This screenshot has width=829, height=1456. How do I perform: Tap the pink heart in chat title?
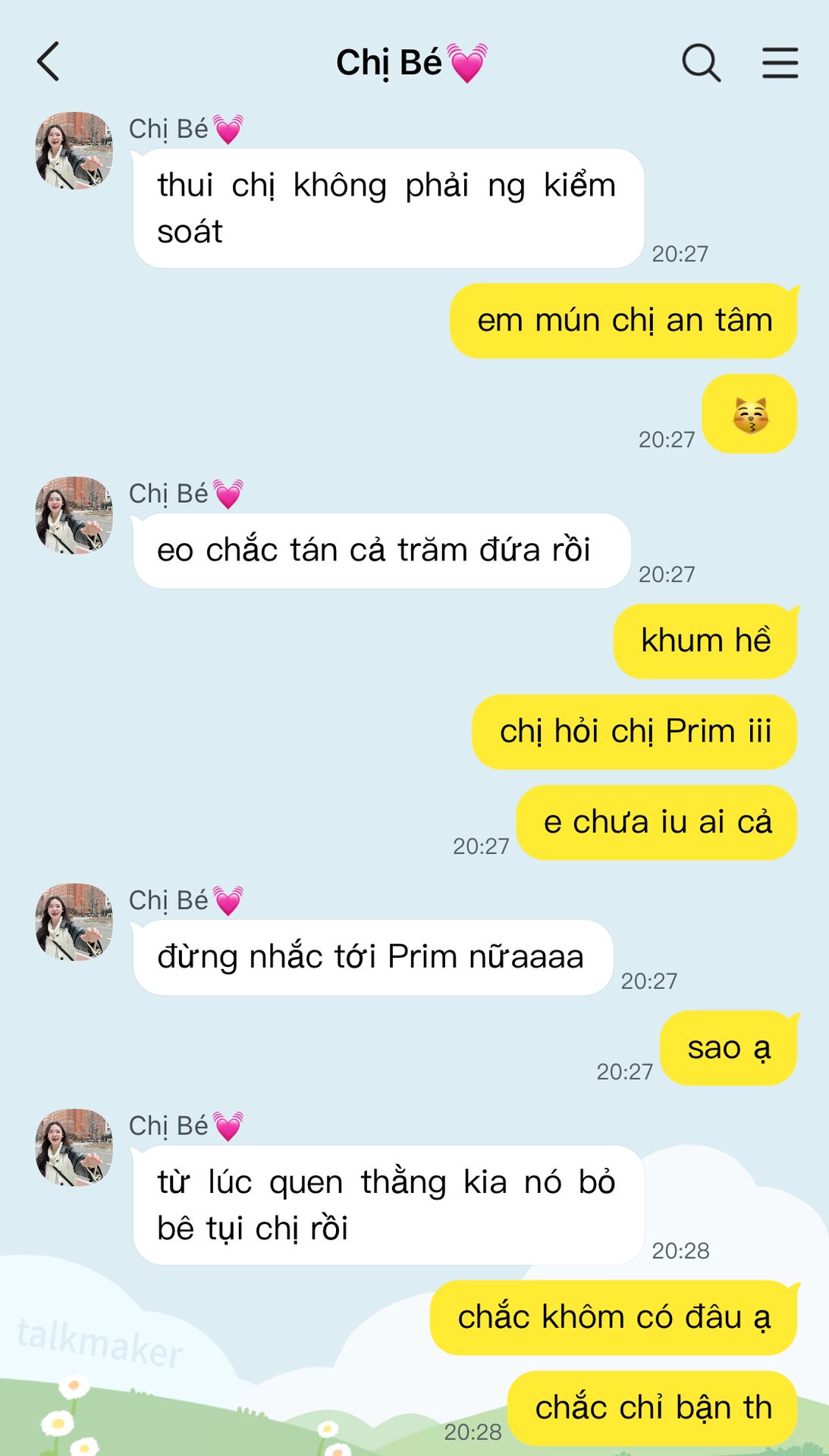point(466,63)
